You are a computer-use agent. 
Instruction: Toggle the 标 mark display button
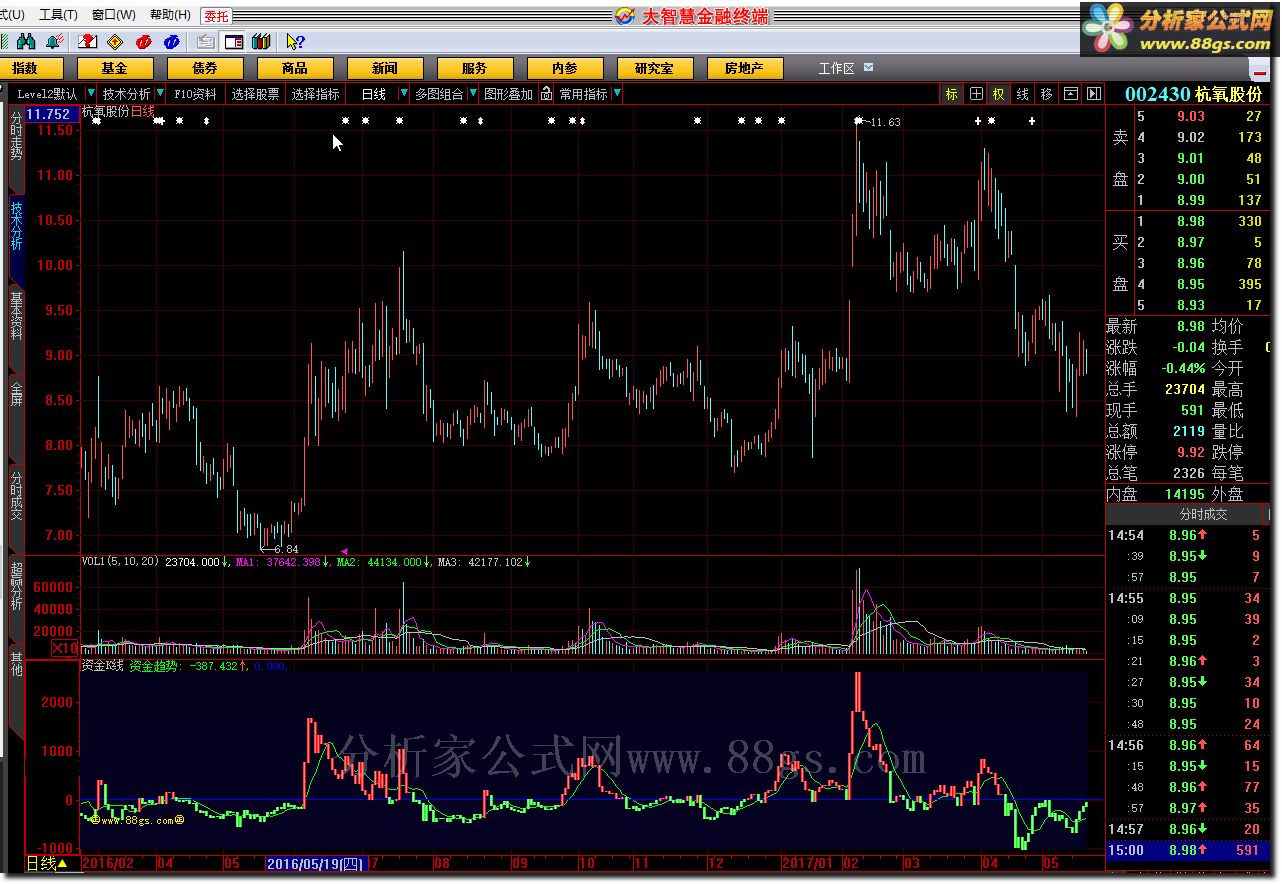coord(951,94)
